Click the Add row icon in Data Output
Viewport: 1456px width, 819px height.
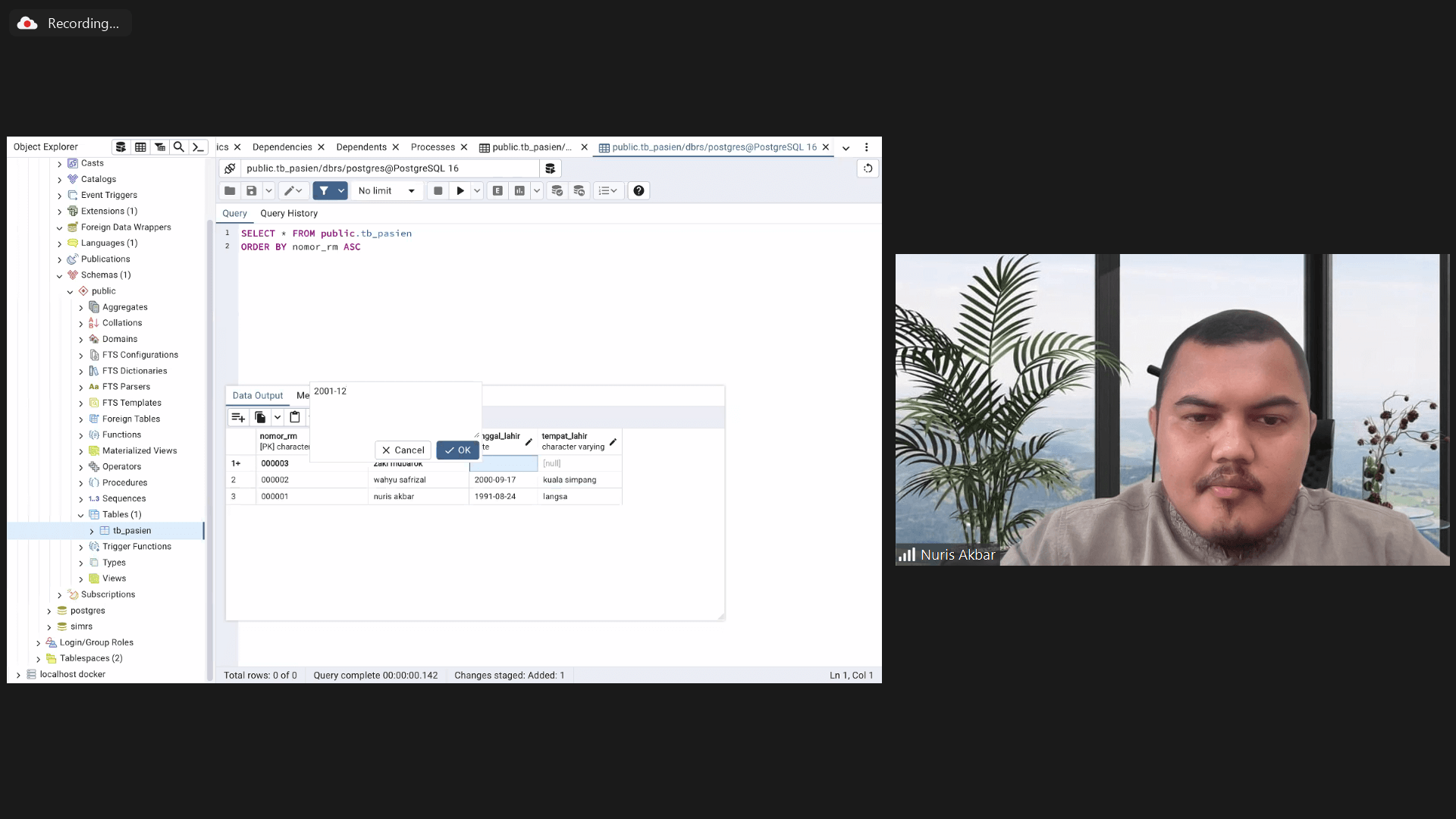point(238,417)
